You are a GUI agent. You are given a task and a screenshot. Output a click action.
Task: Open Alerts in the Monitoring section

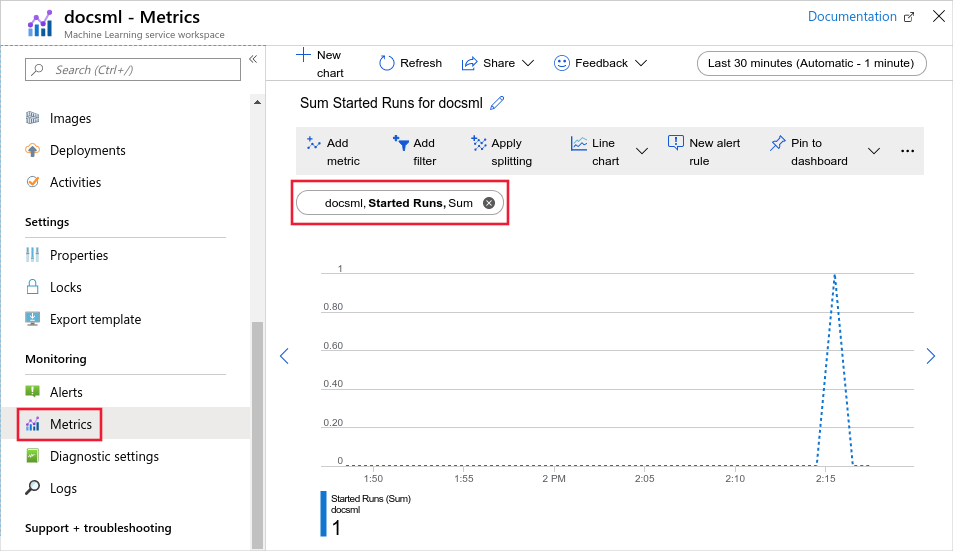click(66, 392)
